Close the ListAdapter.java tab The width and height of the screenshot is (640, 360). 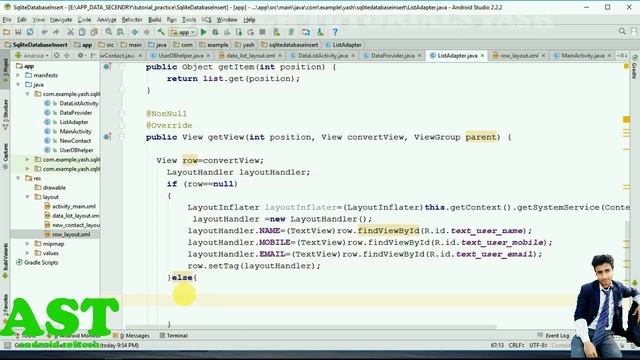tap(482, 56)
